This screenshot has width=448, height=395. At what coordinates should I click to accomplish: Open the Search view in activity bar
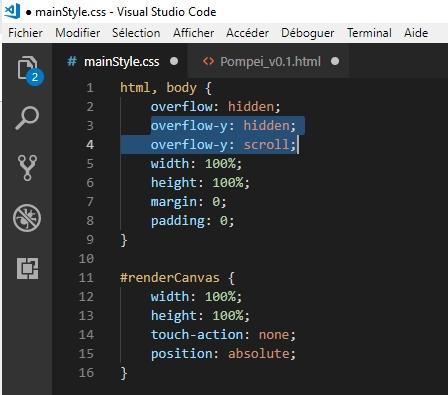click(27, 118)
